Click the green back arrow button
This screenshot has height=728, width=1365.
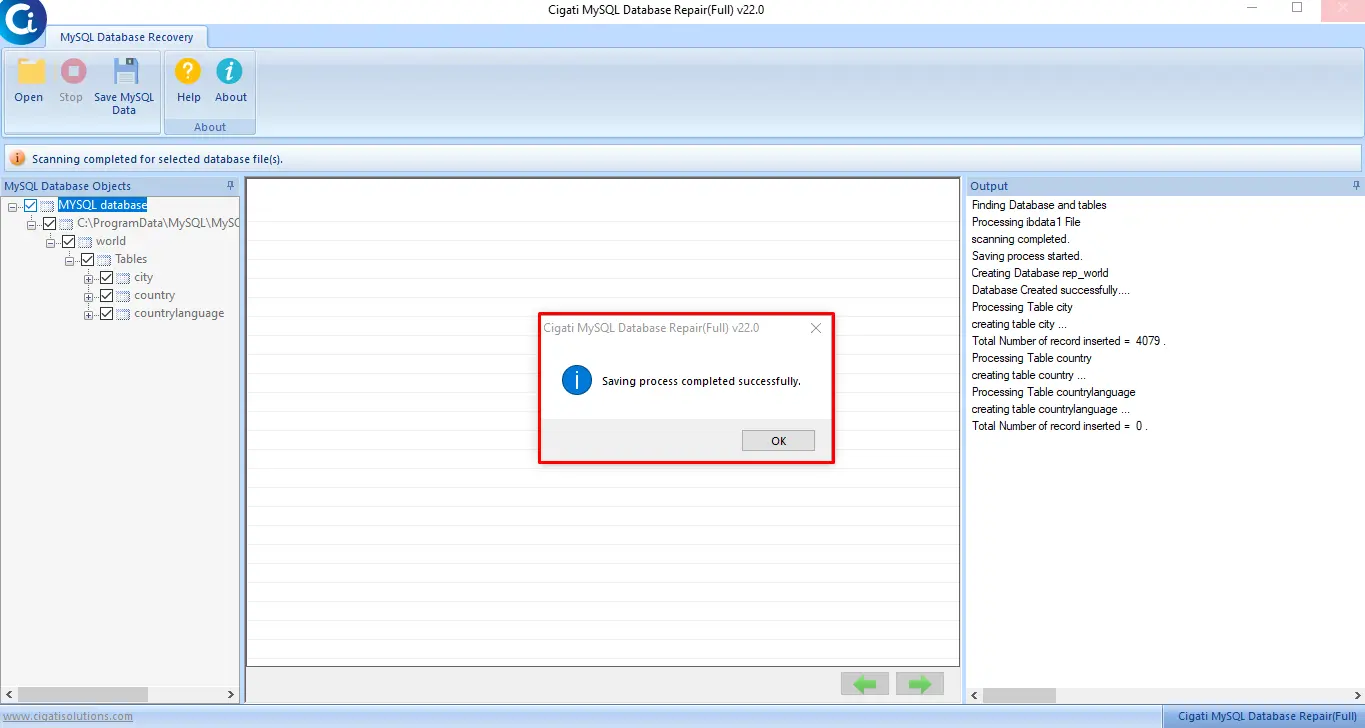[x=865, y=684]
